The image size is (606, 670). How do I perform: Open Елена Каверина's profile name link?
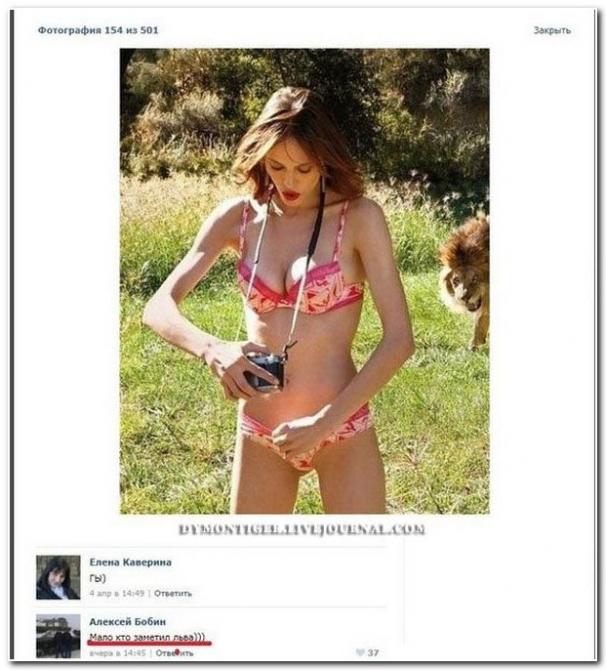pos(130,562)
